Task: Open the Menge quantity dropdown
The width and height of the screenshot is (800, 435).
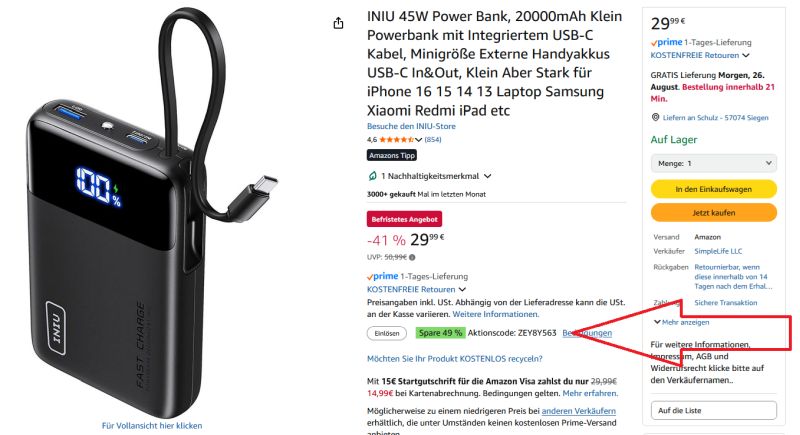Action: (713, 164)
